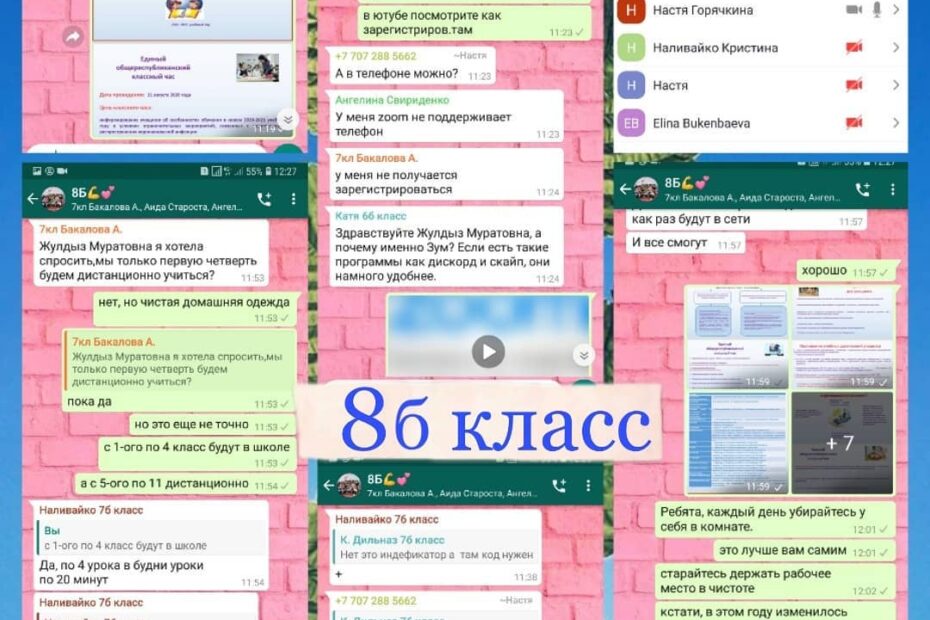
Task: Tap call icon in header above "Нет это индефикатор"
Action: [x=559, y=486]
